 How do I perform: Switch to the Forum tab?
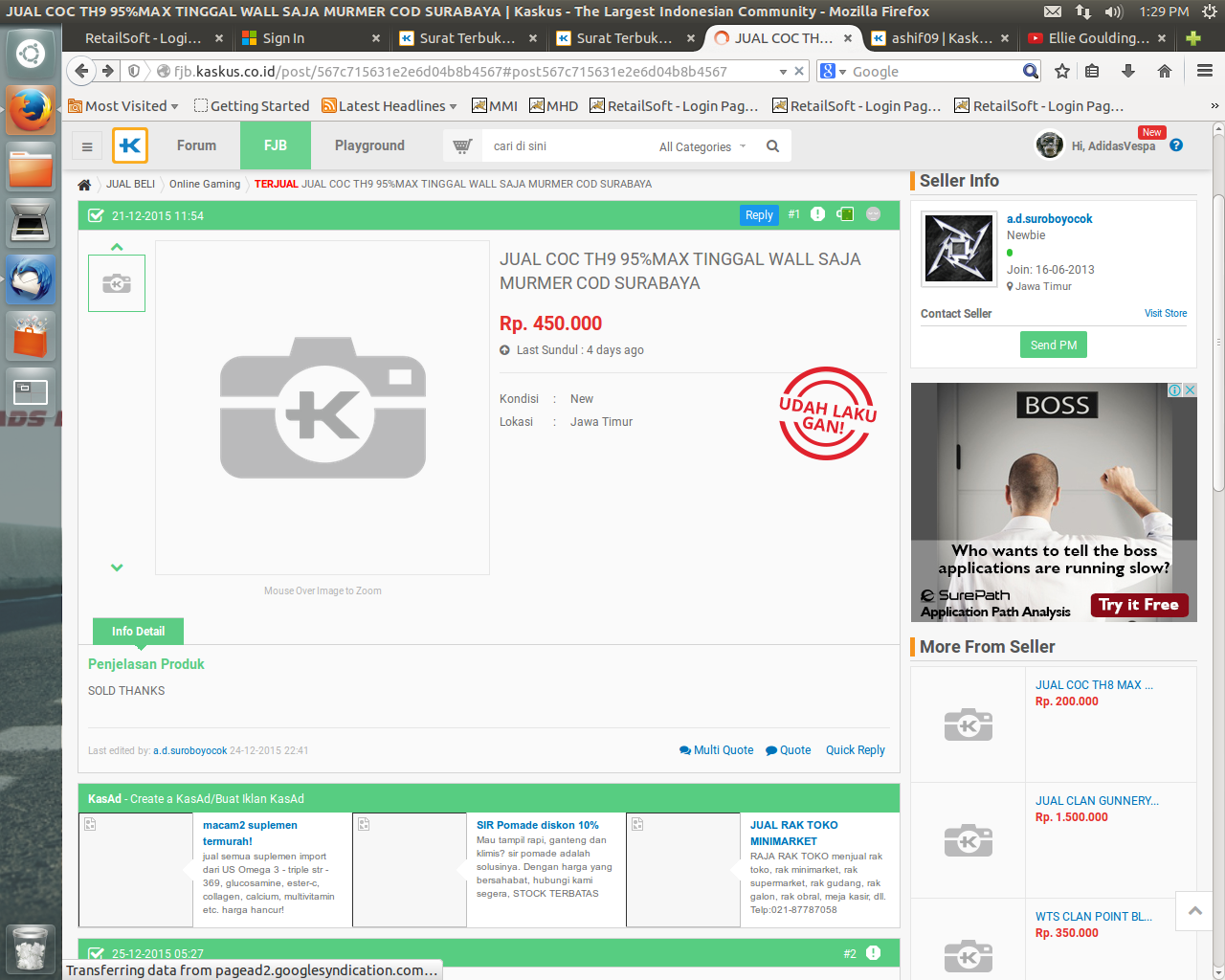[x=196, y=145]
